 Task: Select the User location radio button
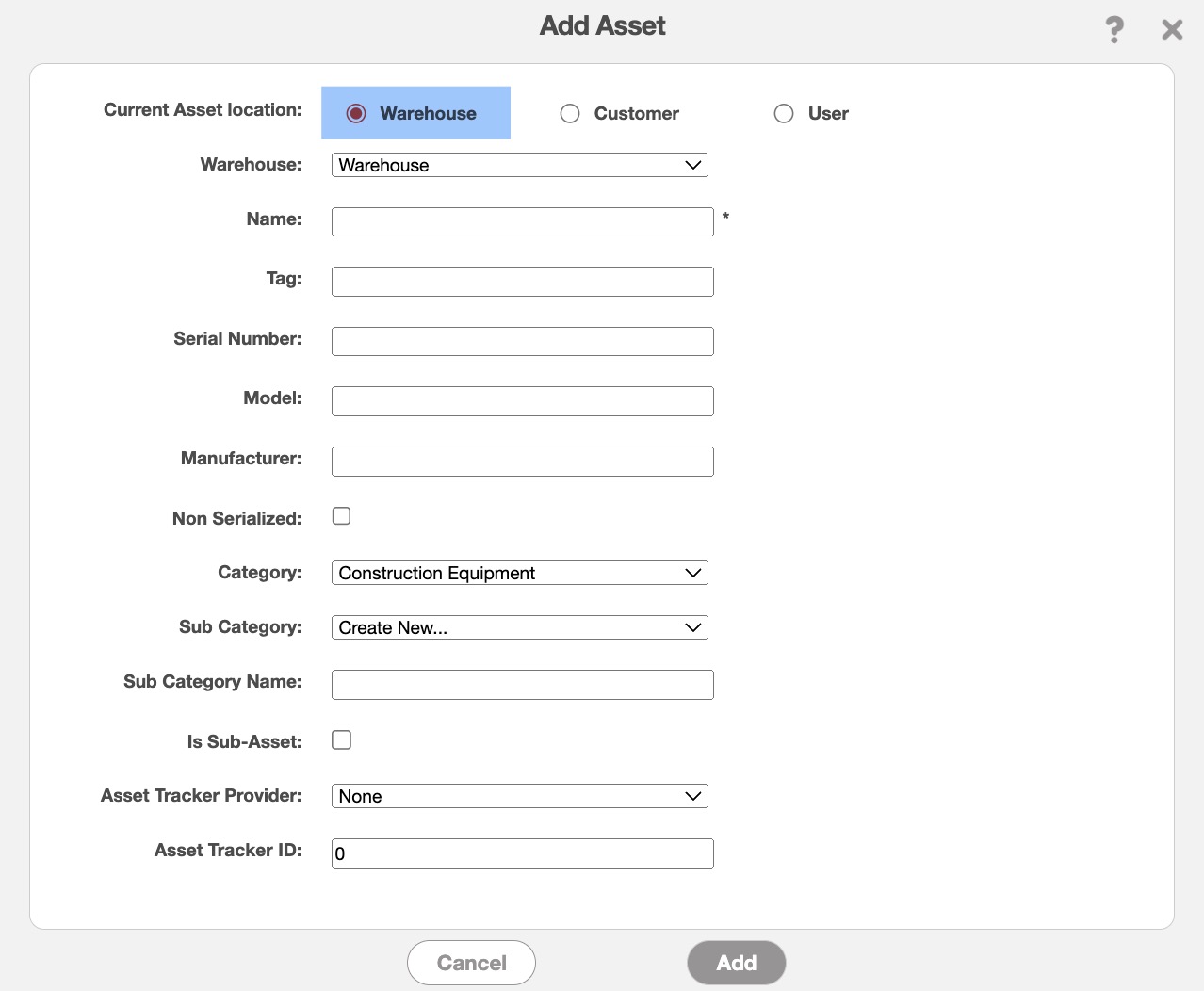[784, 113]
